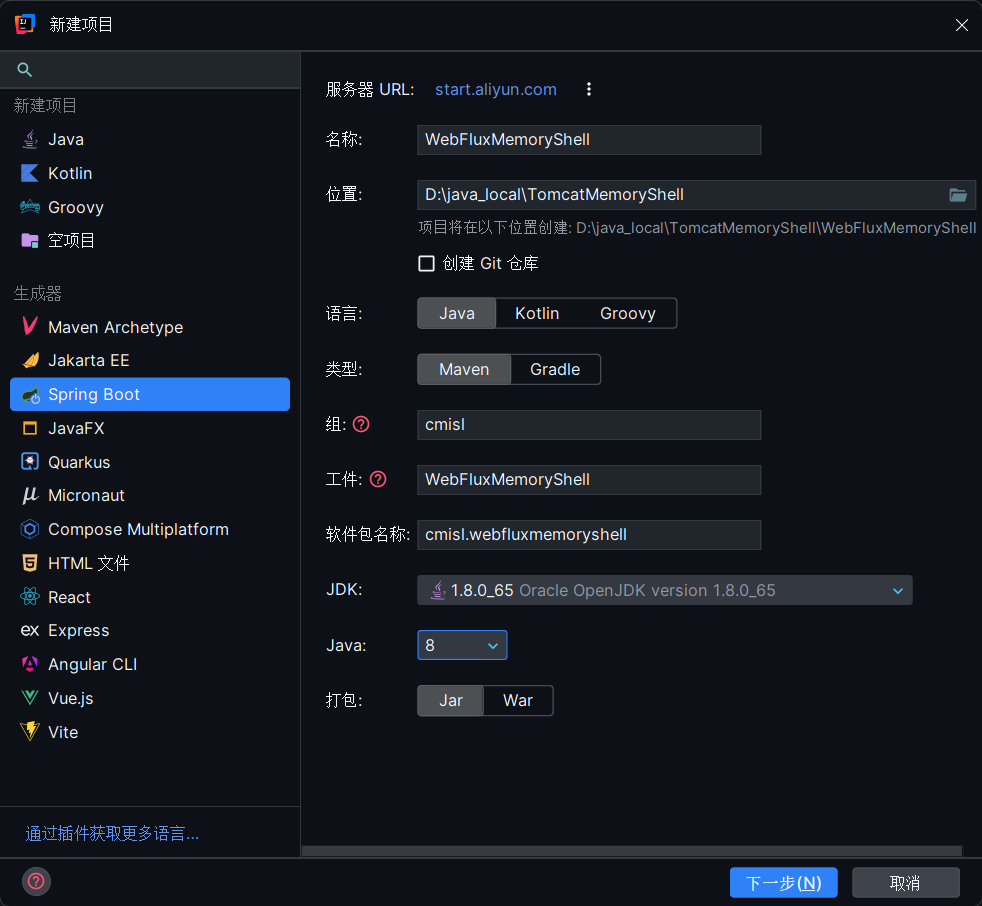Screen dimensions: 982x906
Task: Select Jakarta EE generator
Action: tap(150, 360)
